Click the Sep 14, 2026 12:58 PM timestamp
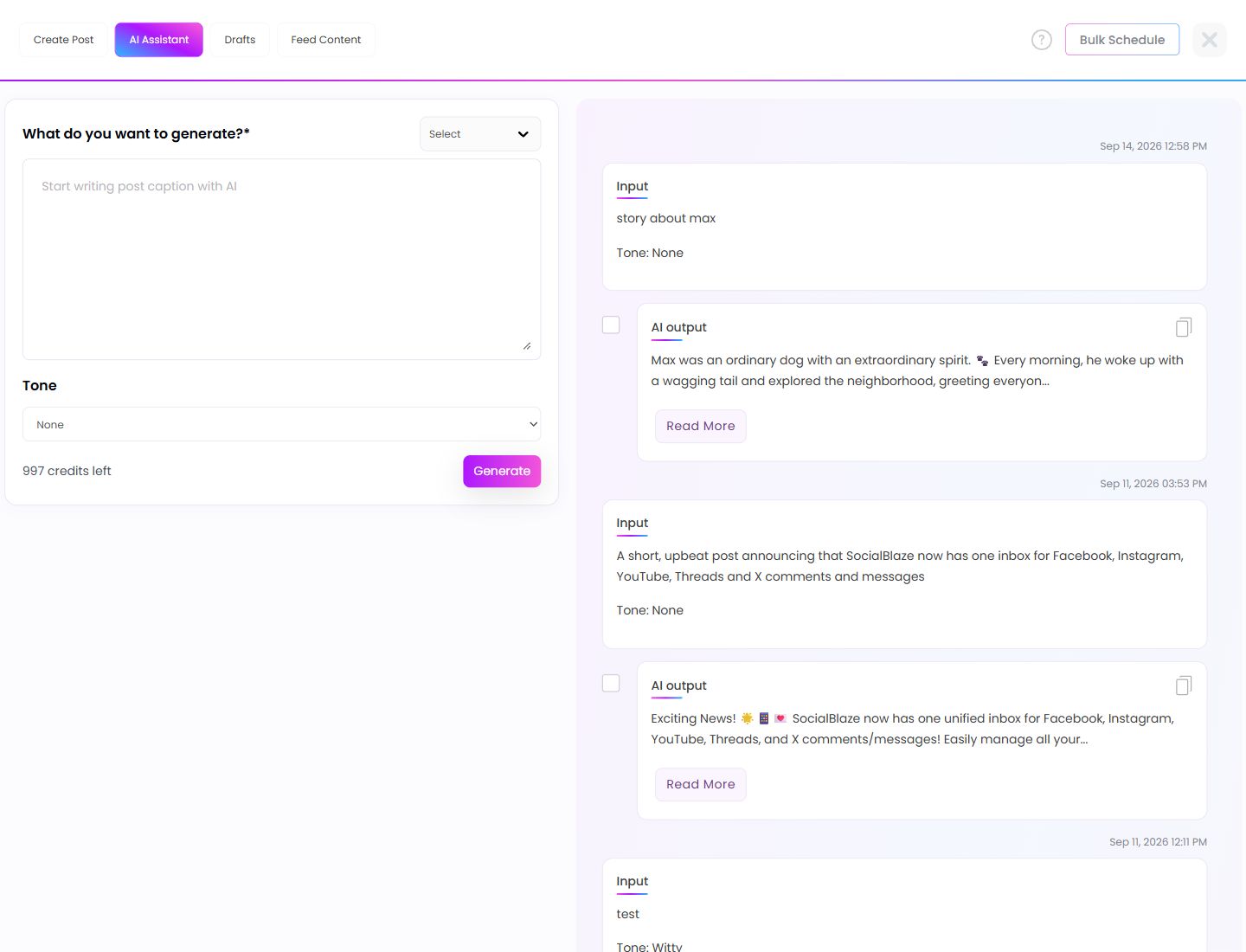This screenshot has height=952, width=1246. coord(1153,146)
